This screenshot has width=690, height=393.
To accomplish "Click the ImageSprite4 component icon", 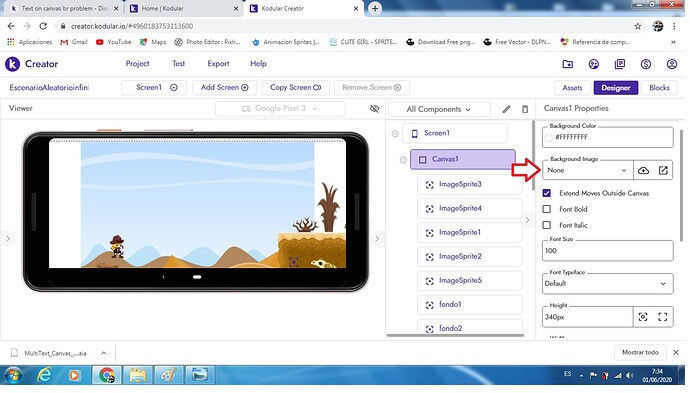I will 429,209.
